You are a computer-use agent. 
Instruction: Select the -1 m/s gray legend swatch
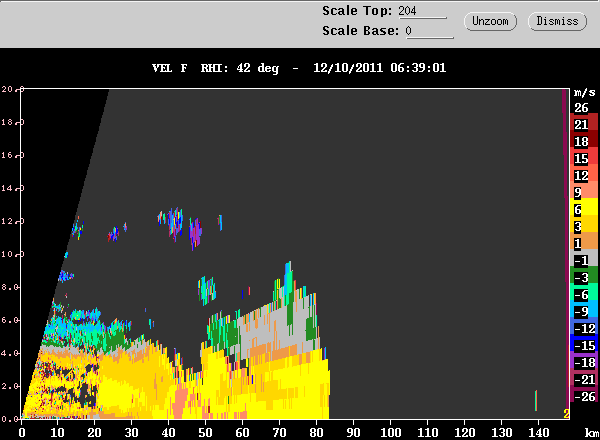tap(584, 257)
